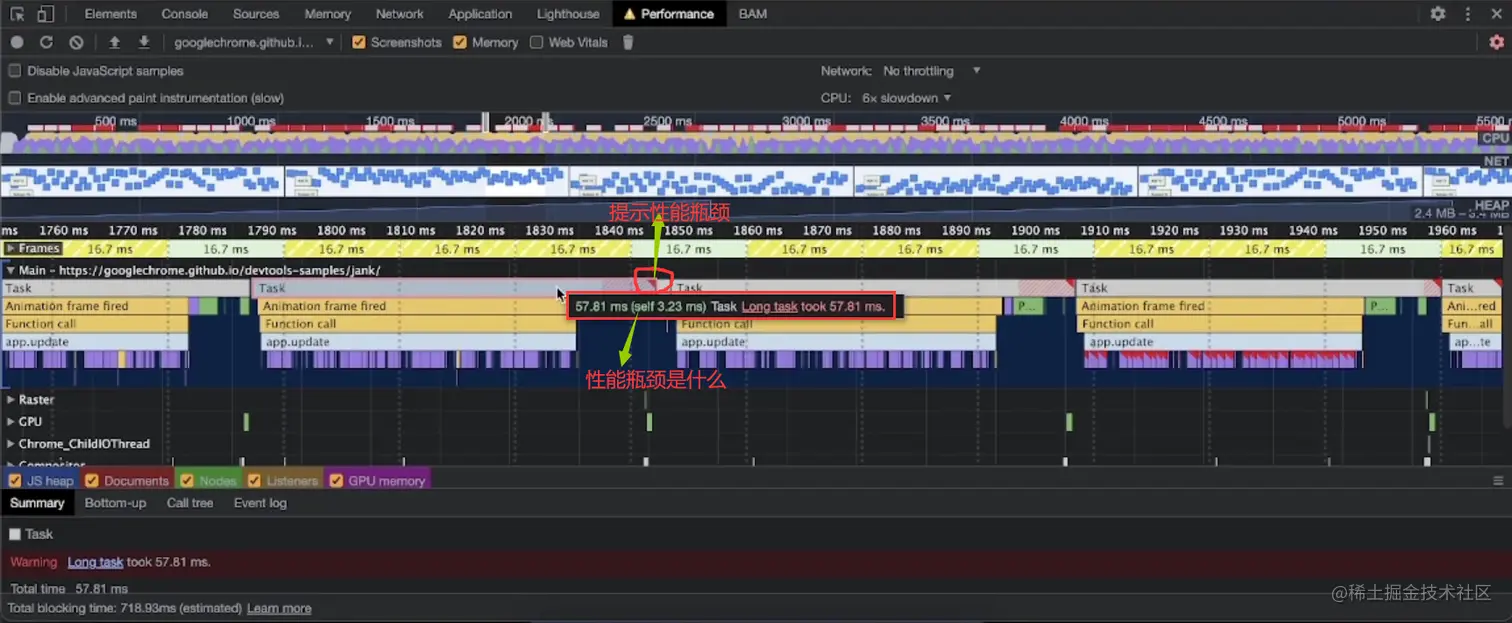Image resolution: width=1512 pixels, height=623 pixels.
Task: Open the recording selector dropdown googlechrome.github.i...
Action: coord(254,42)
